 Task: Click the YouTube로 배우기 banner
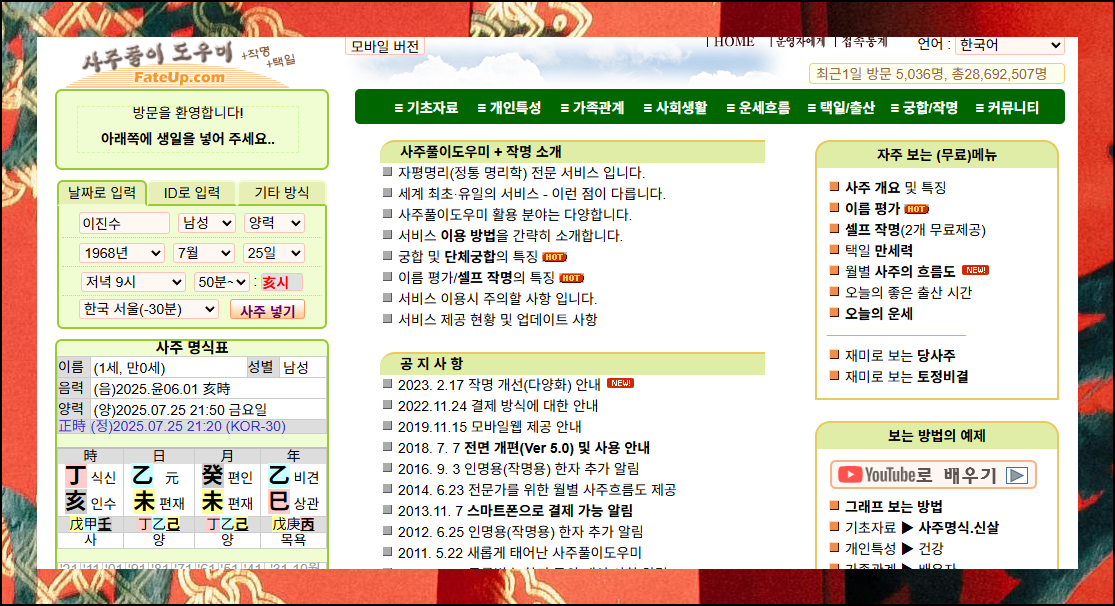[933, 475]
